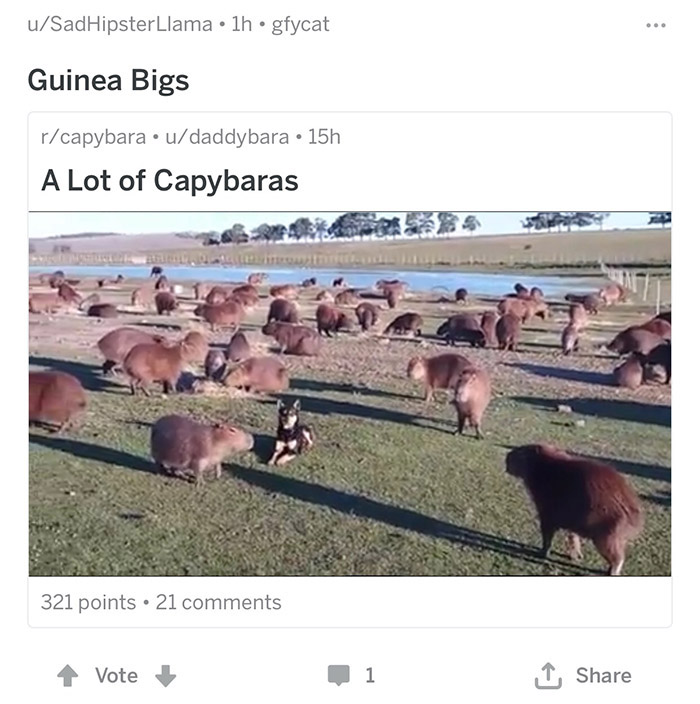Screen dimensions: 700x704
Task: Open the crossposted A Lot of Capybaras post
Action: pos(170,180)
